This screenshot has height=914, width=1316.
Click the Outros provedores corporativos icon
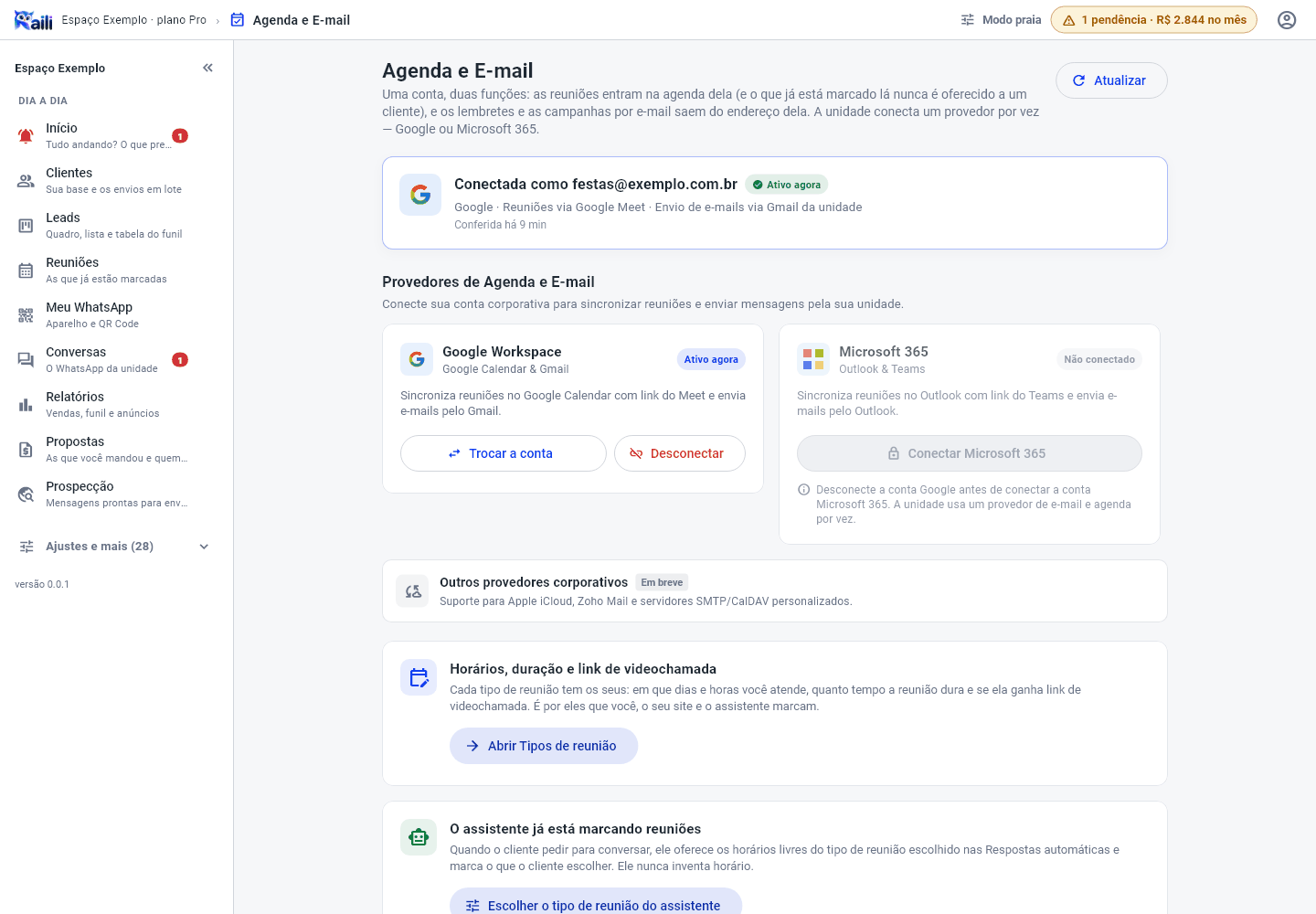tap(413, 591)
